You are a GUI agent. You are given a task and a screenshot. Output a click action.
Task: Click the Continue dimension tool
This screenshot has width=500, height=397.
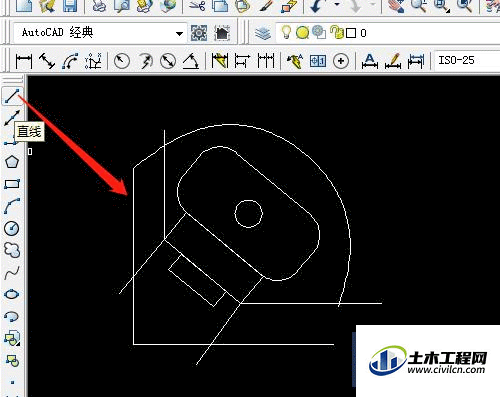tap(266, 61)
